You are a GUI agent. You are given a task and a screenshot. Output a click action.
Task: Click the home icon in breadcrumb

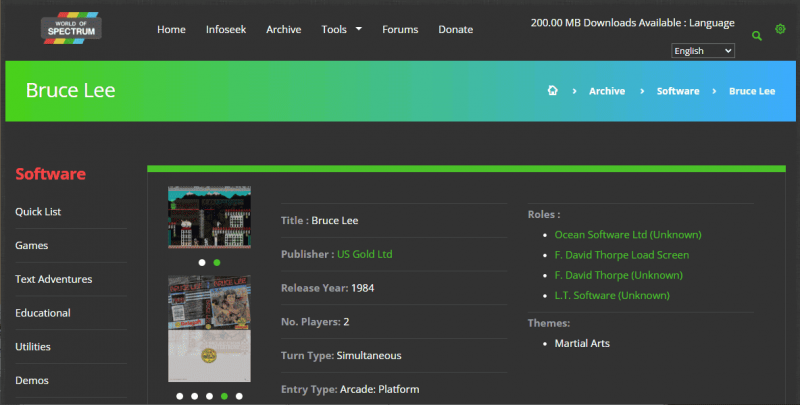552,91
